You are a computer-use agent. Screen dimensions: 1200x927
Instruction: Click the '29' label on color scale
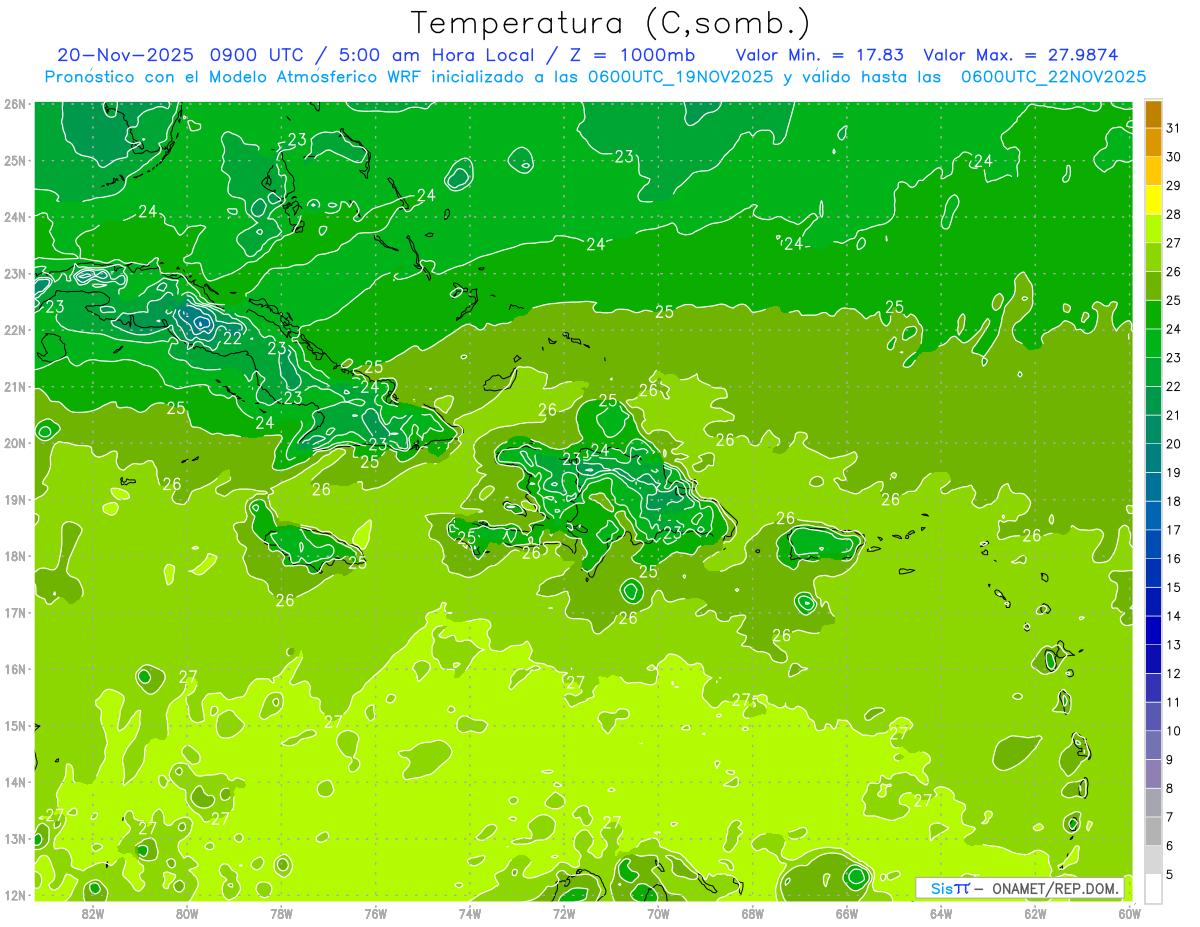pos(1173,185)
